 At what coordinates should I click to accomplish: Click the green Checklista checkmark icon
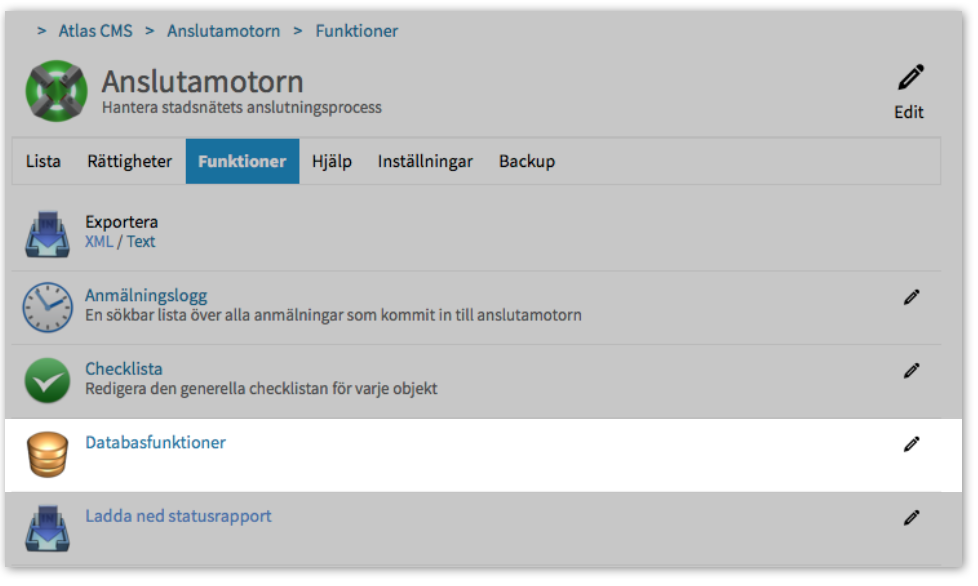(x=47, y=381)
